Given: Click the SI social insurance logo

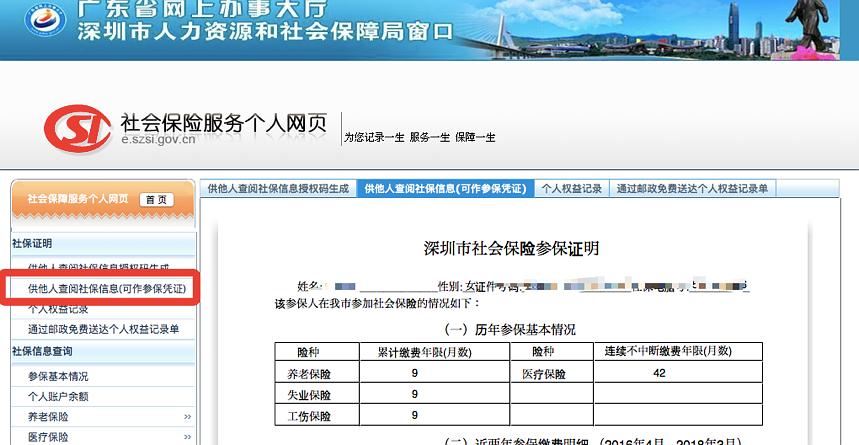Looking at the screenshot, I should [78, 129].
